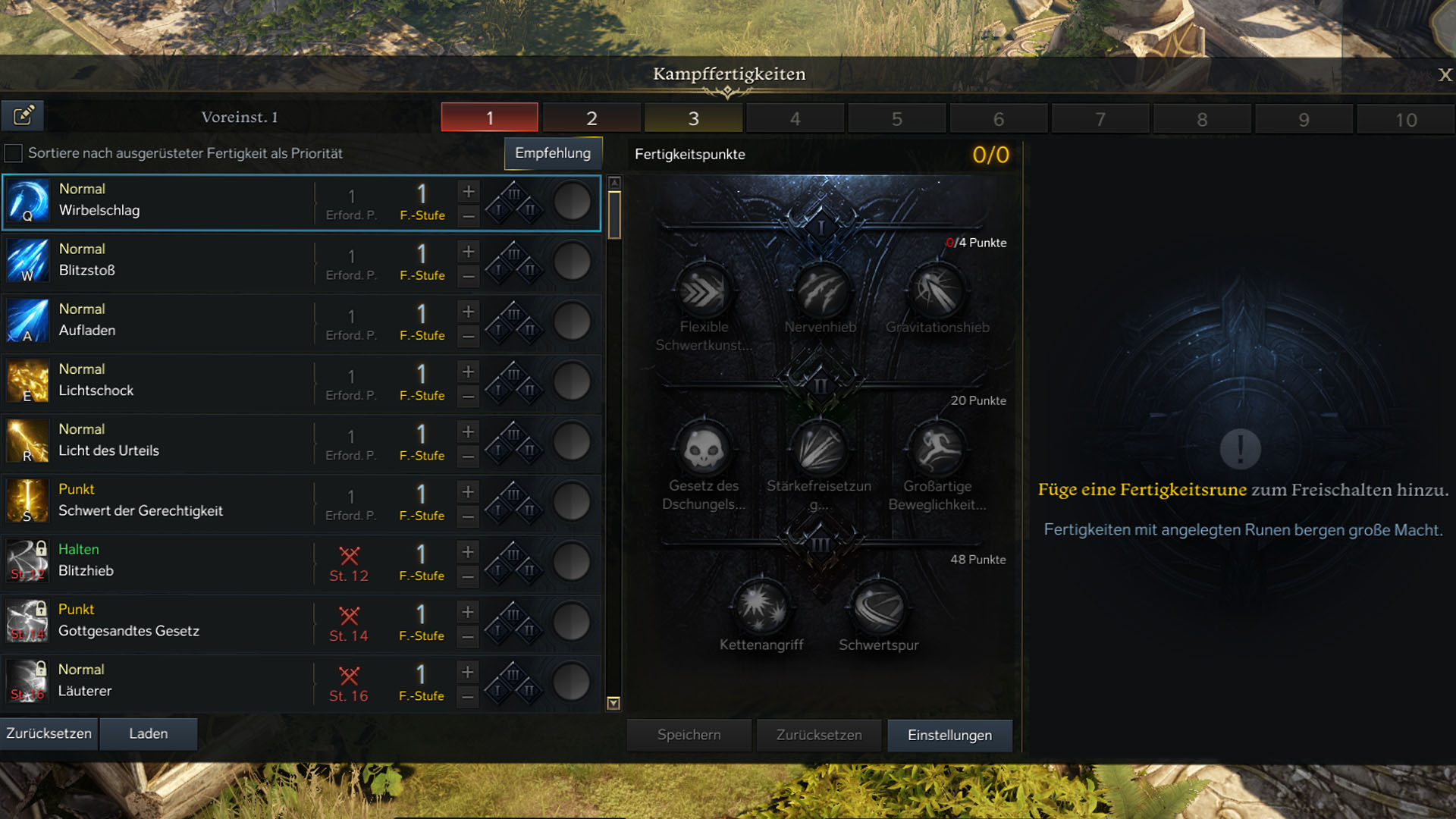The image size is (1456, 819).
Task: Switch to preset tab 2
Action: point(591,118)
